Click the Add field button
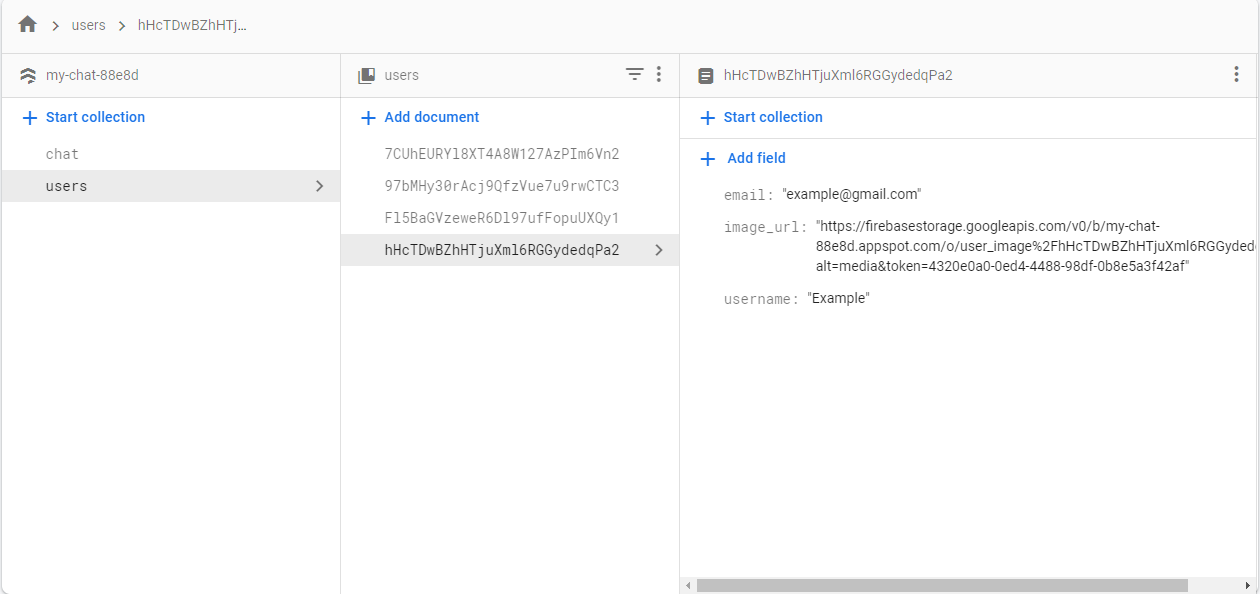 [x=743, y=158]
